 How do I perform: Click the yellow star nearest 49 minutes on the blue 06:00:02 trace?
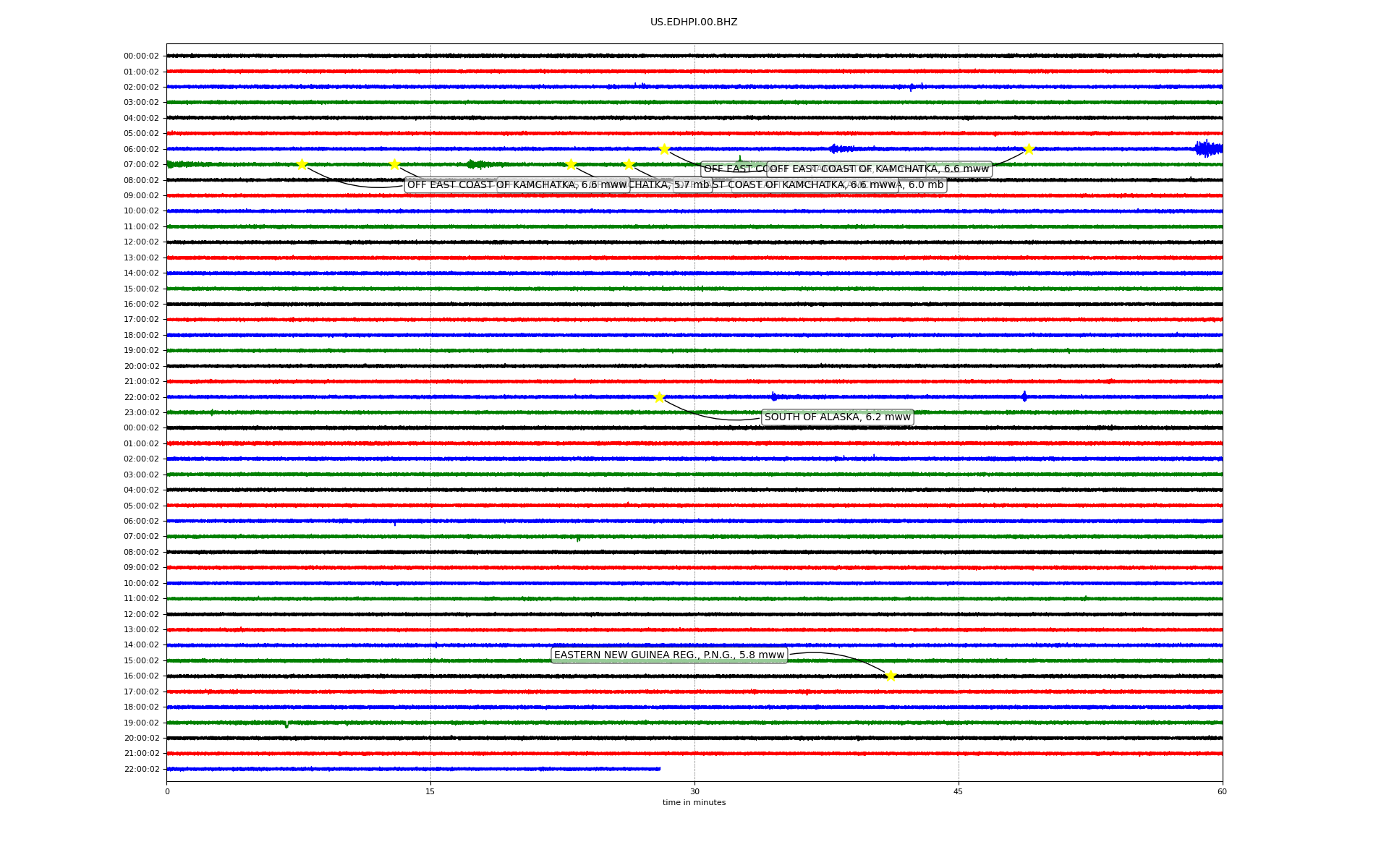pyautogui.click(x=1029, y=149)
